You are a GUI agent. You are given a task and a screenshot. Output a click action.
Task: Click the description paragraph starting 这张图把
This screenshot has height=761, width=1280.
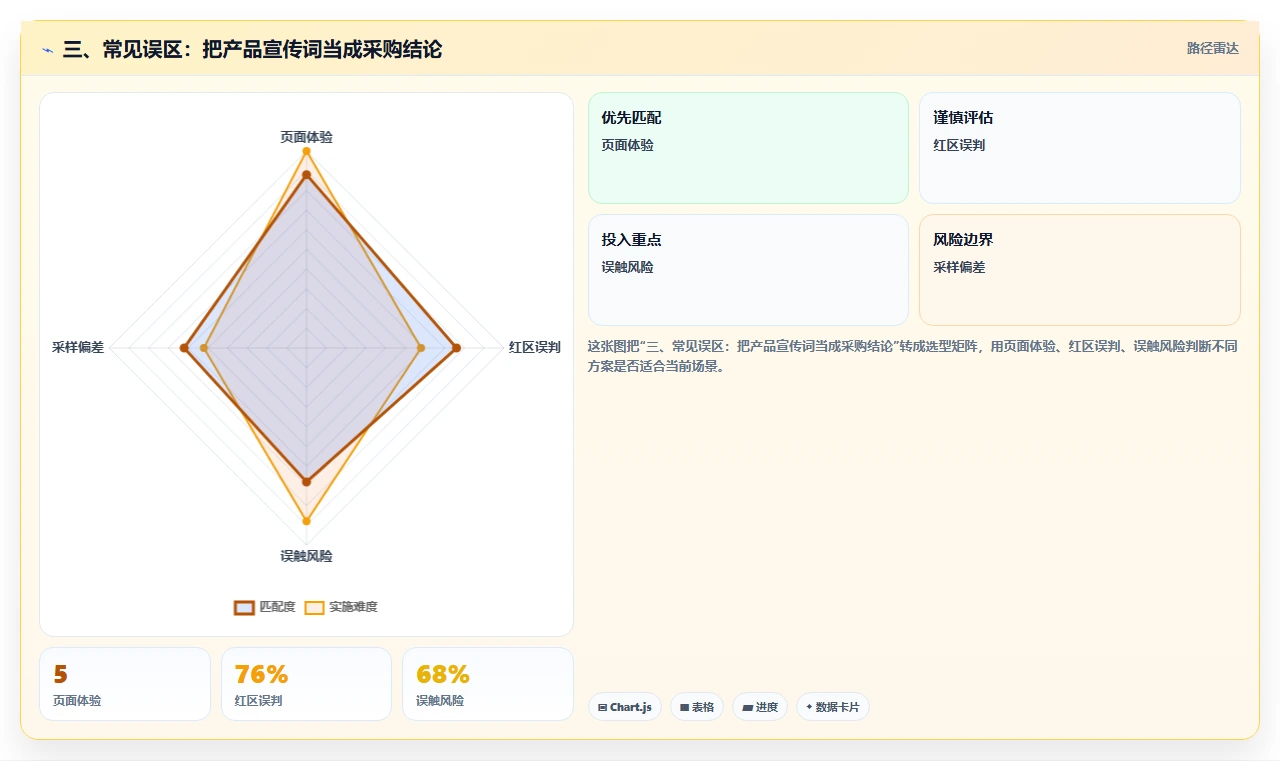click(x=913, y=356)
